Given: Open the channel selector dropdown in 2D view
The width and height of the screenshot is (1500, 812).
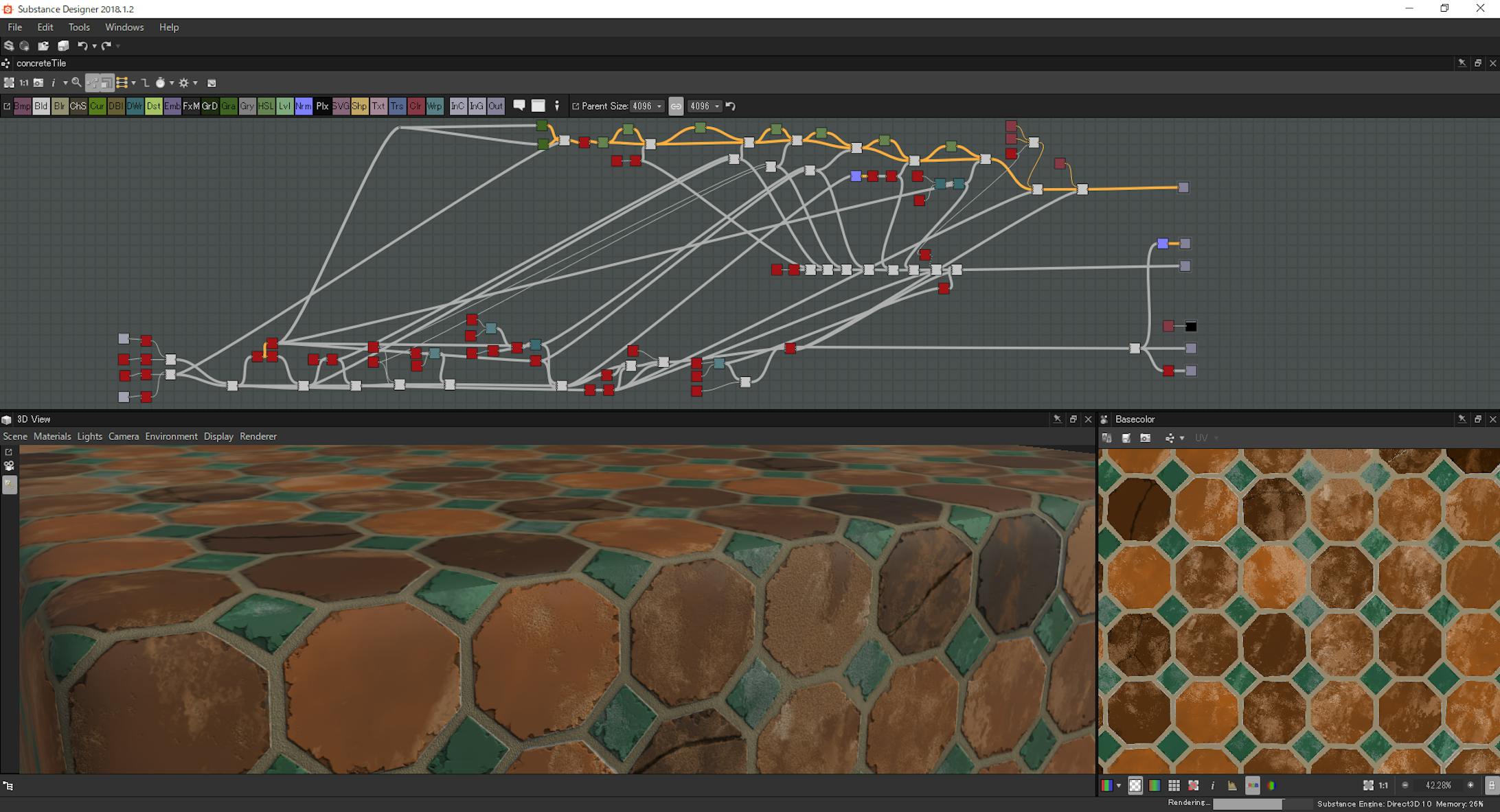Looking at the screenshot, I should (x=1118, y=785).
